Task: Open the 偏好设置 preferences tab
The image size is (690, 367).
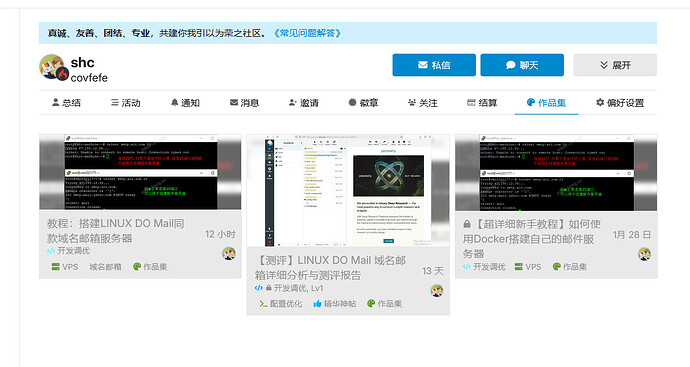Action: [x=620, y=103]
